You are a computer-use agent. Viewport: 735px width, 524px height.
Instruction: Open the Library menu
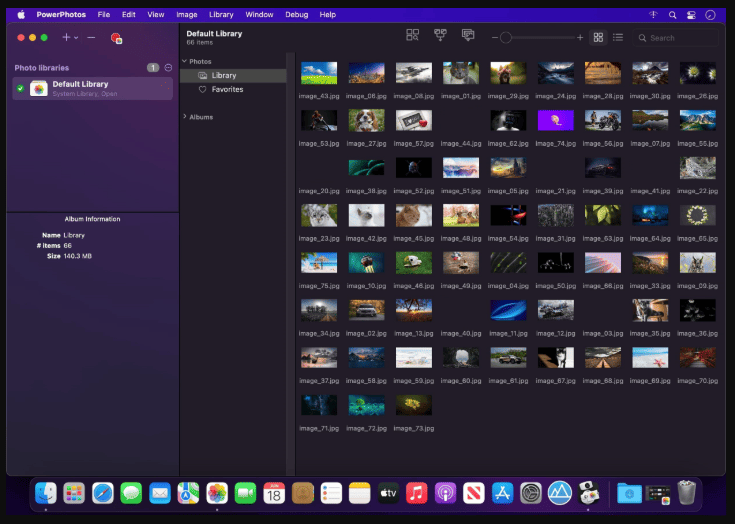(221, 15)
